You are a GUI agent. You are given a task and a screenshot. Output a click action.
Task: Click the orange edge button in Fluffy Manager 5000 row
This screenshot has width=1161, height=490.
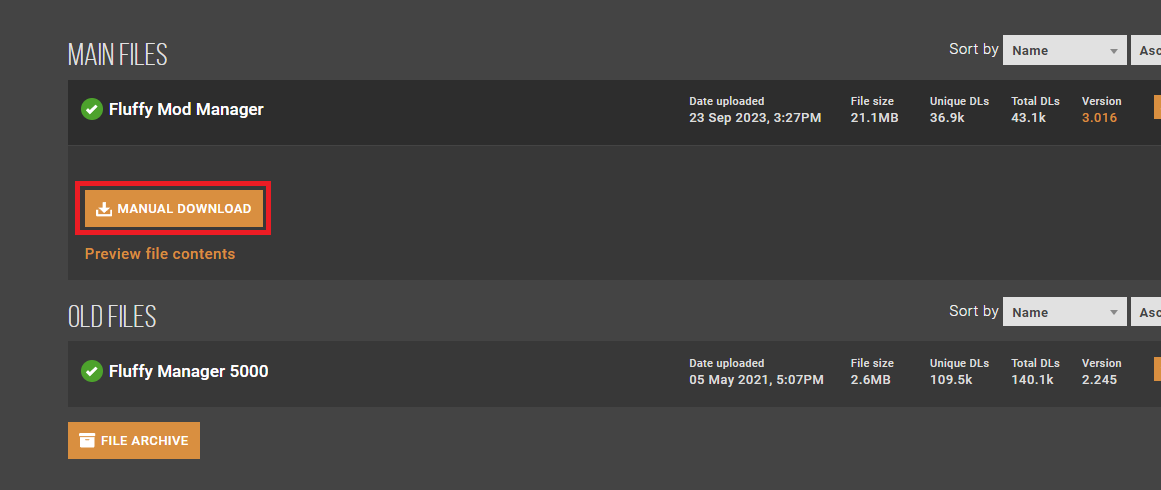point(1157,370)
